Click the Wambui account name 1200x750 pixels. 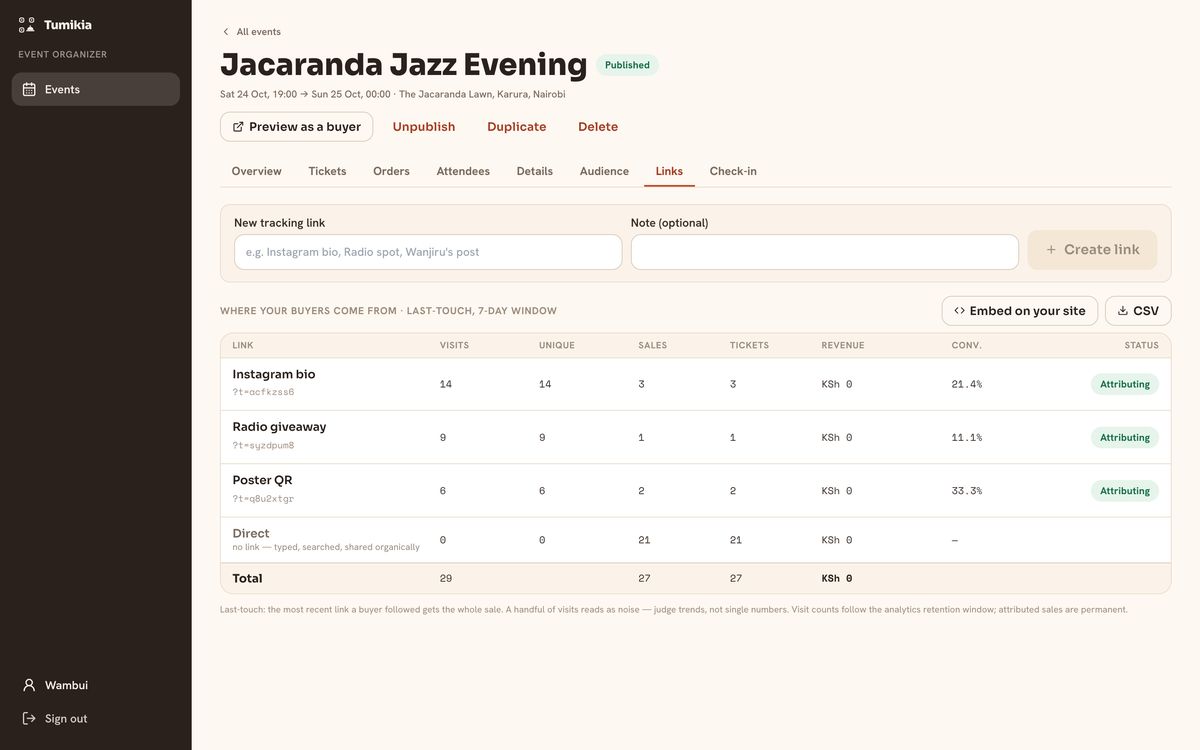(66, 685)
